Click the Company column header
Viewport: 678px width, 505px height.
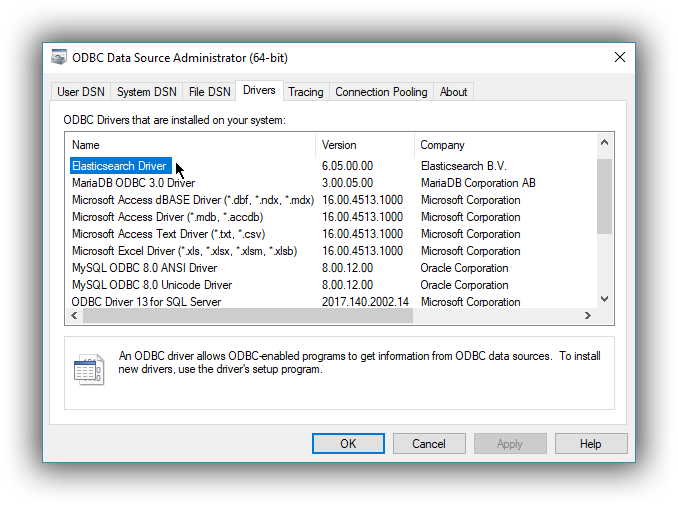click(x=505, y=145)
